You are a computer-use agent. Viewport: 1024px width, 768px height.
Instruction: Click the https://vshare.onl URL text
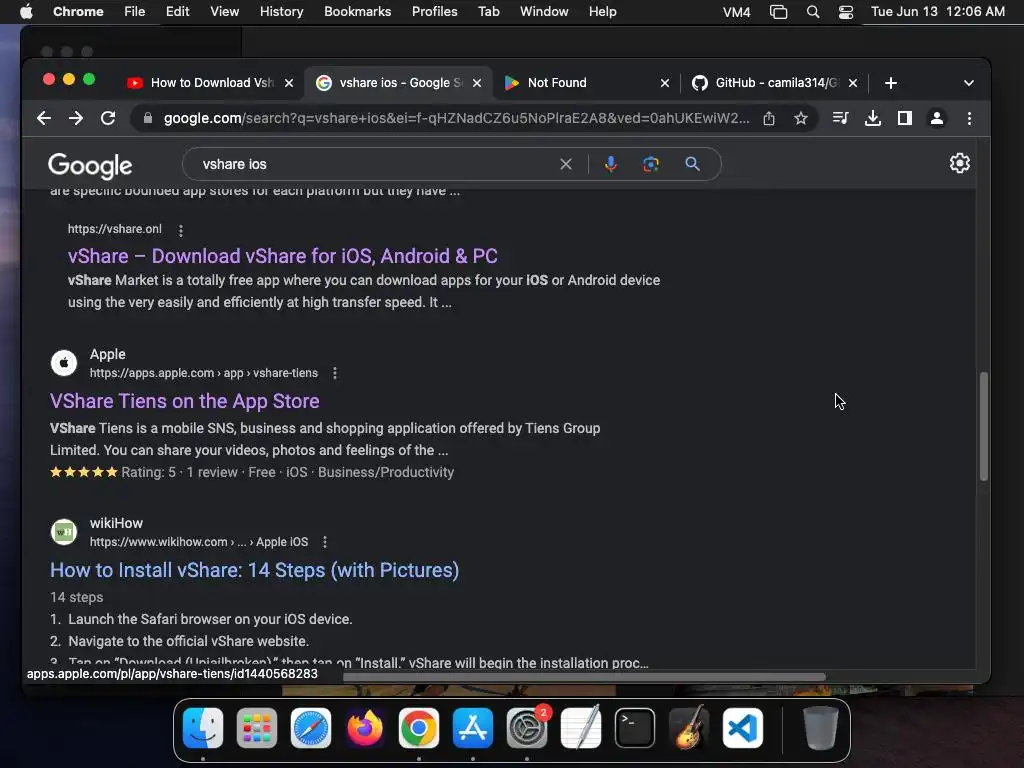115,229
